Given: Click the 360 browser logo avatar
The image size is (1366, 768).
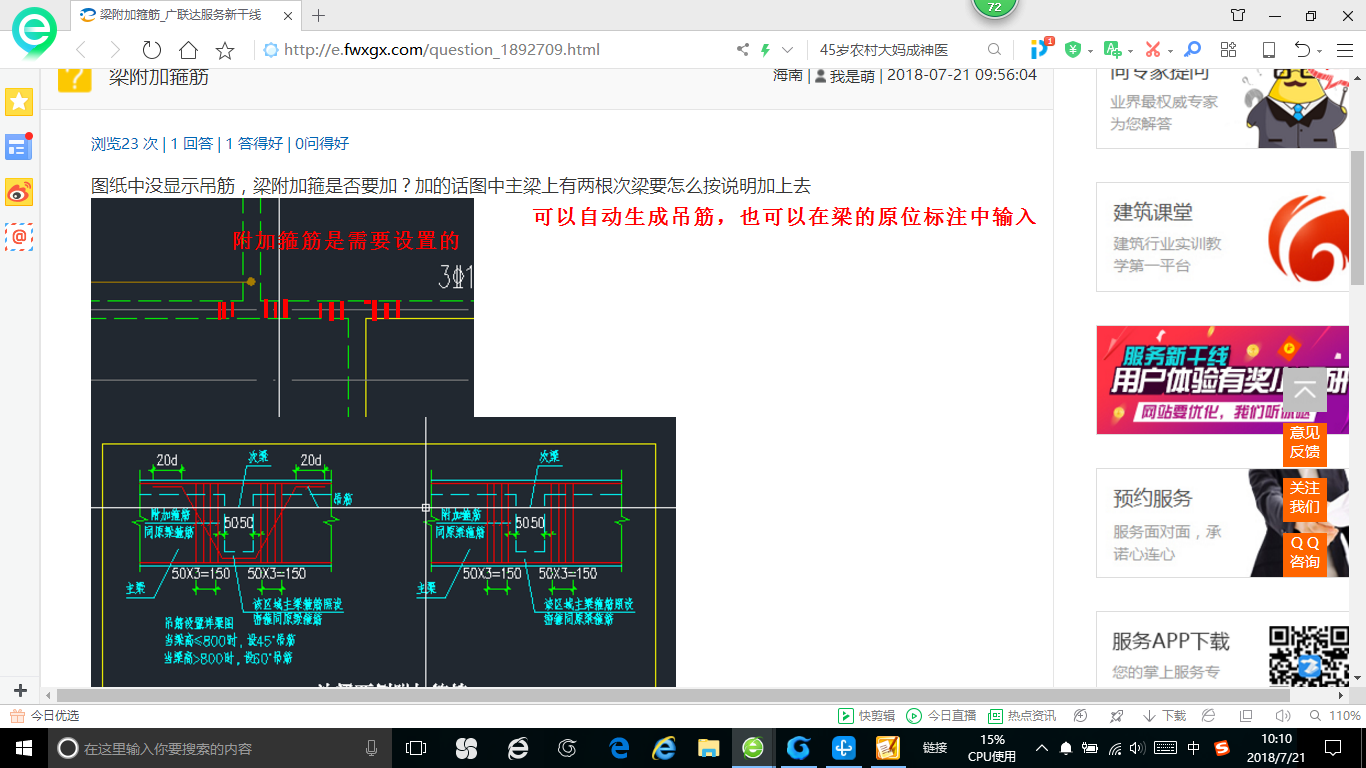Looking at the screenshot, I should point(34,32).
